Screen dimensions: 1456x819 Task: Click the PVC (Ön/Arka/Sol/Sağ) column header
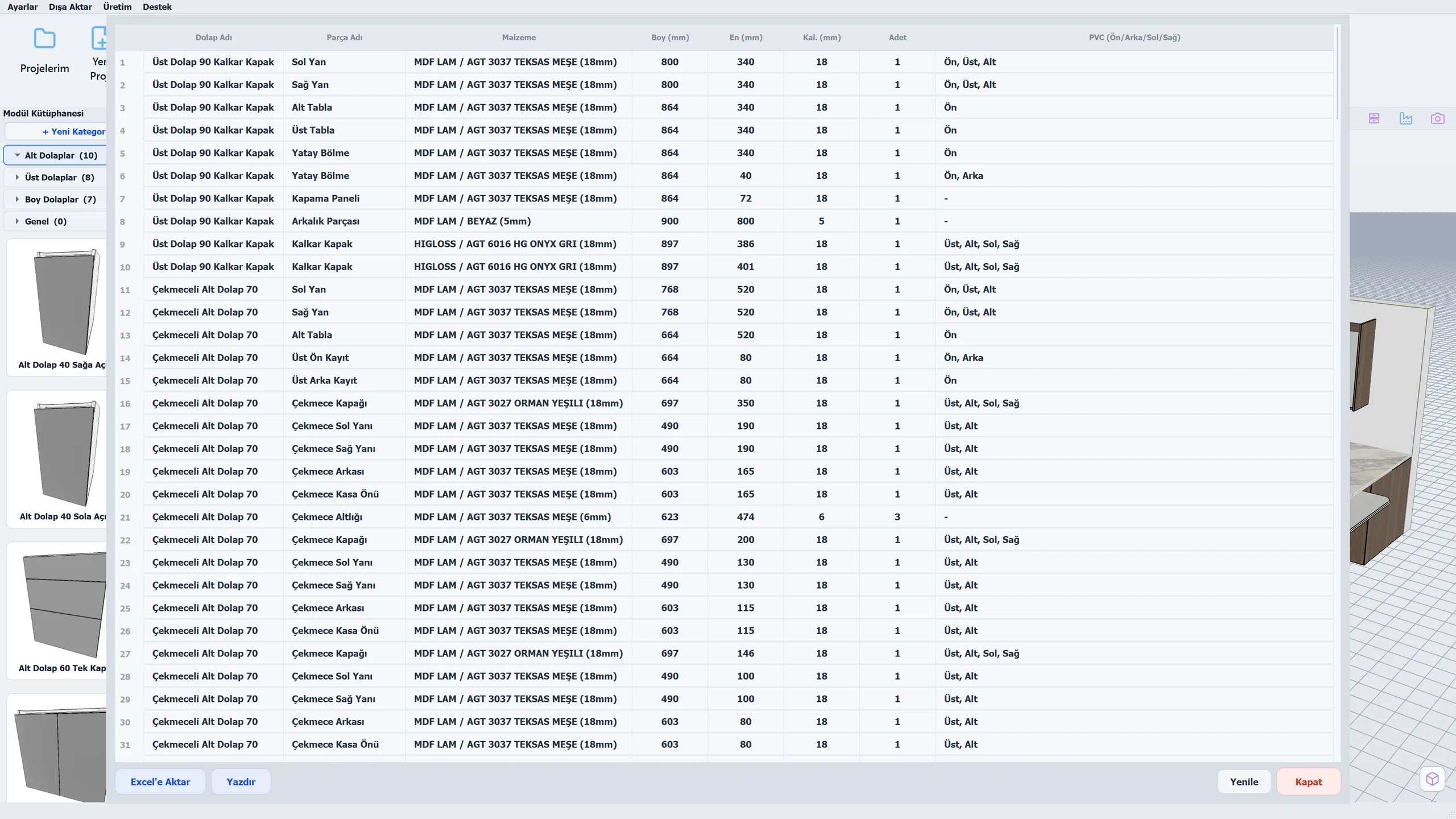pos(1135,38)
